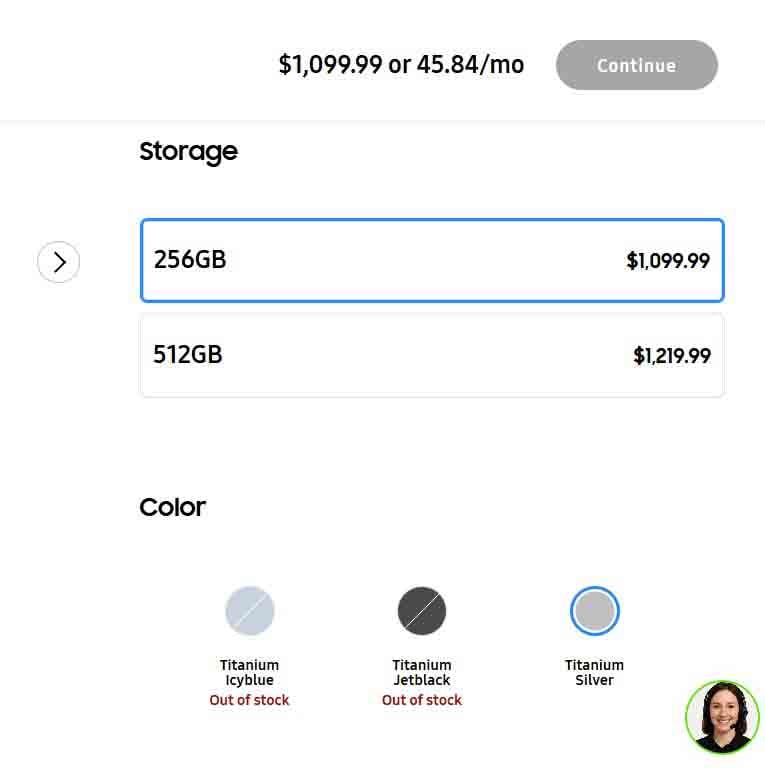Choose the 512GB storage option
The width and height of the screenshot is (765, 775).
pyautogui.click(x=431, y=355)
